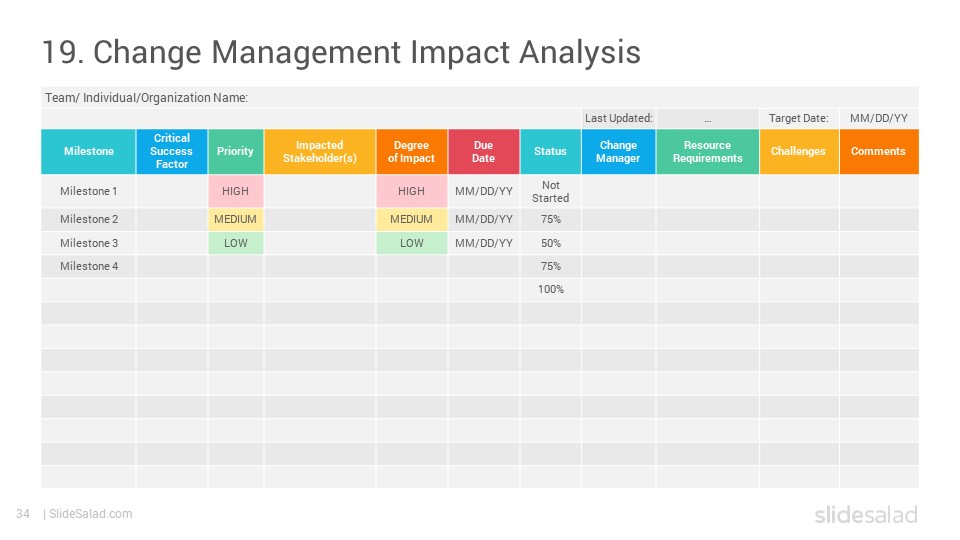Click the Not Started status cell
The height and width of the screenshot is (540, 960).
[550, 191]
